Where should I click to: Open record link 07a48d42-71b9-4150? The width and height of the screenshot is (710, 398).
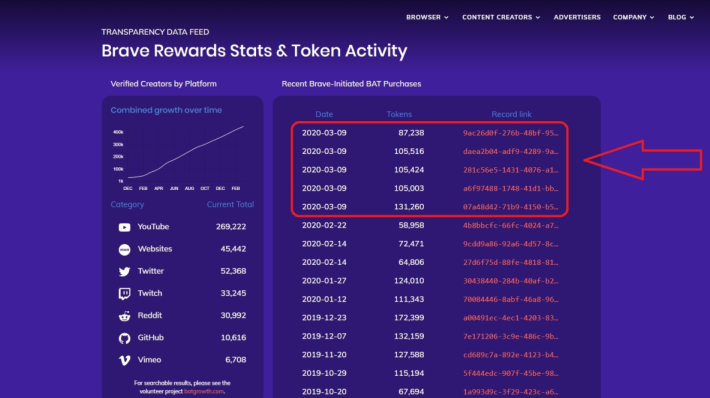pos(510,207)
